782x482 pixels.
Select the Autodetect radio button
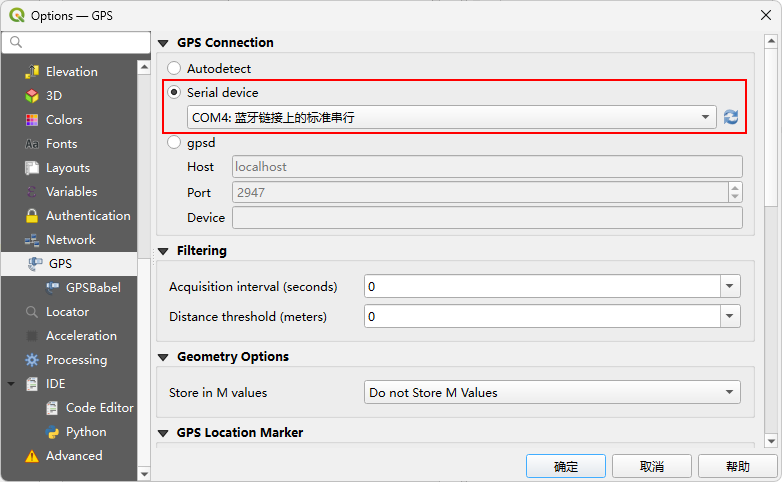click(x=174, y=68)
